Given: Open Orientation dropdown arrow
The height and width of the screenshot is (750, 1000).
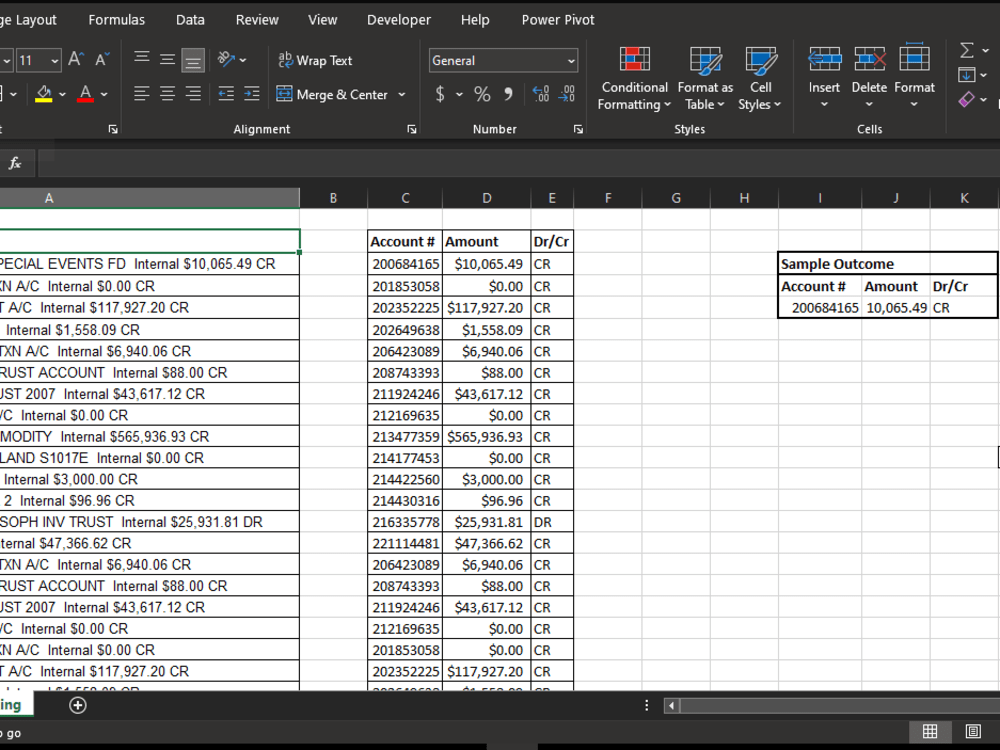Looking at the screenshot, I should tap(243, 60).
